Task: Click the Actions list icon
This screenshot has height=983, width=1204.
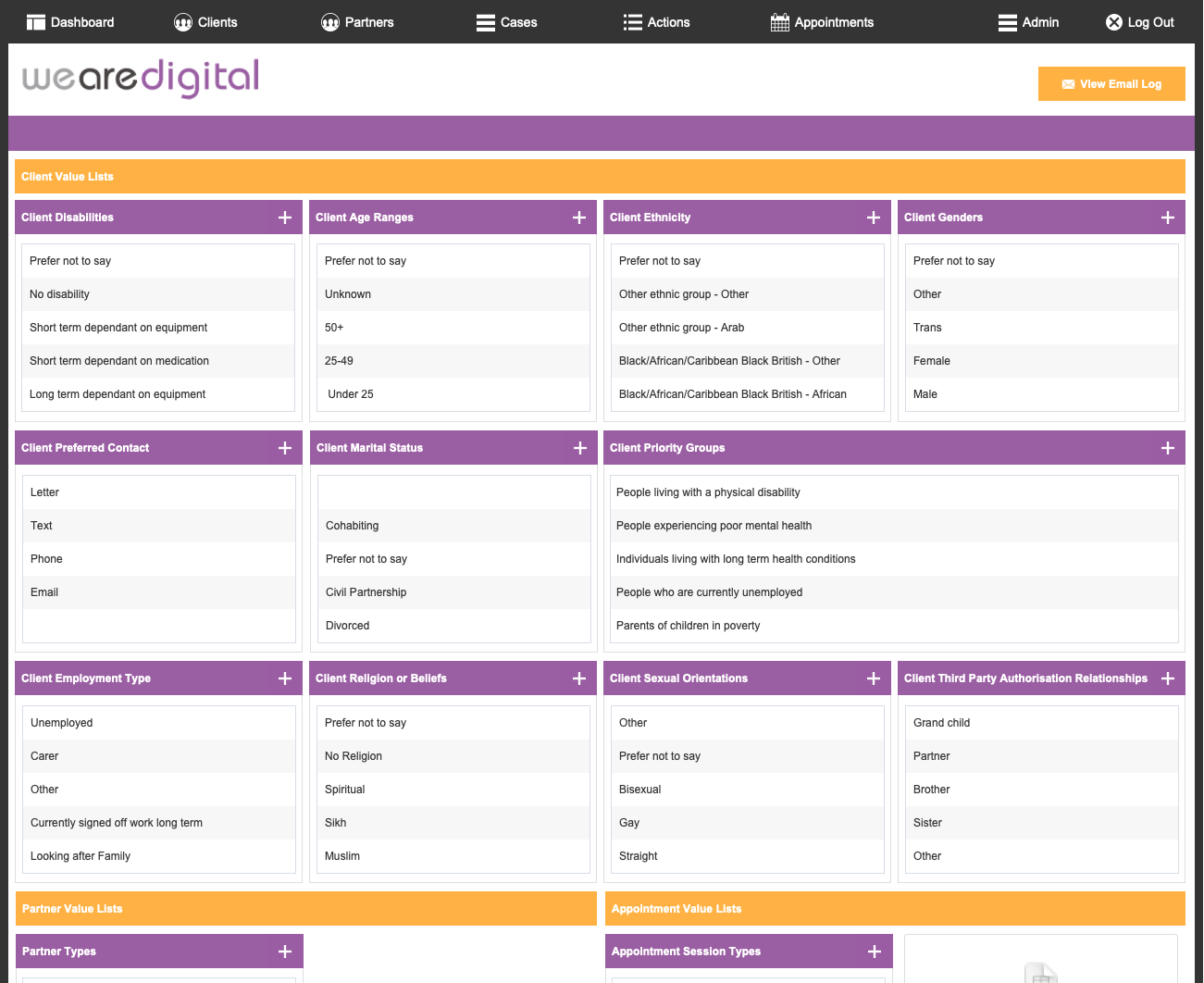Action: pyautogui.click(x=633, y=22)
